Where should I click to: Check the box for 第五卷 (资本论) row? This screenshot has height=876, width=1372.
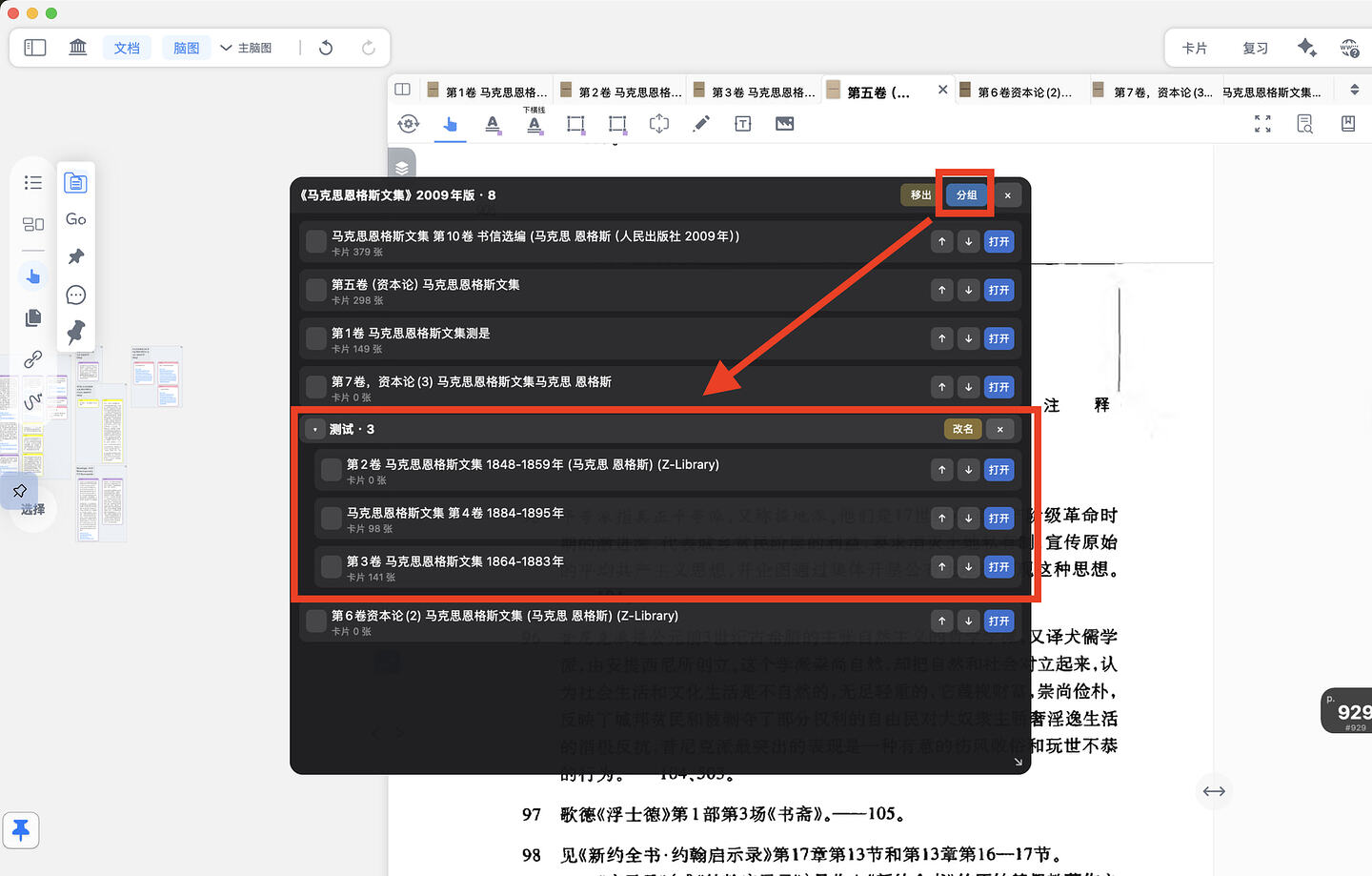(x=316, y=290)
